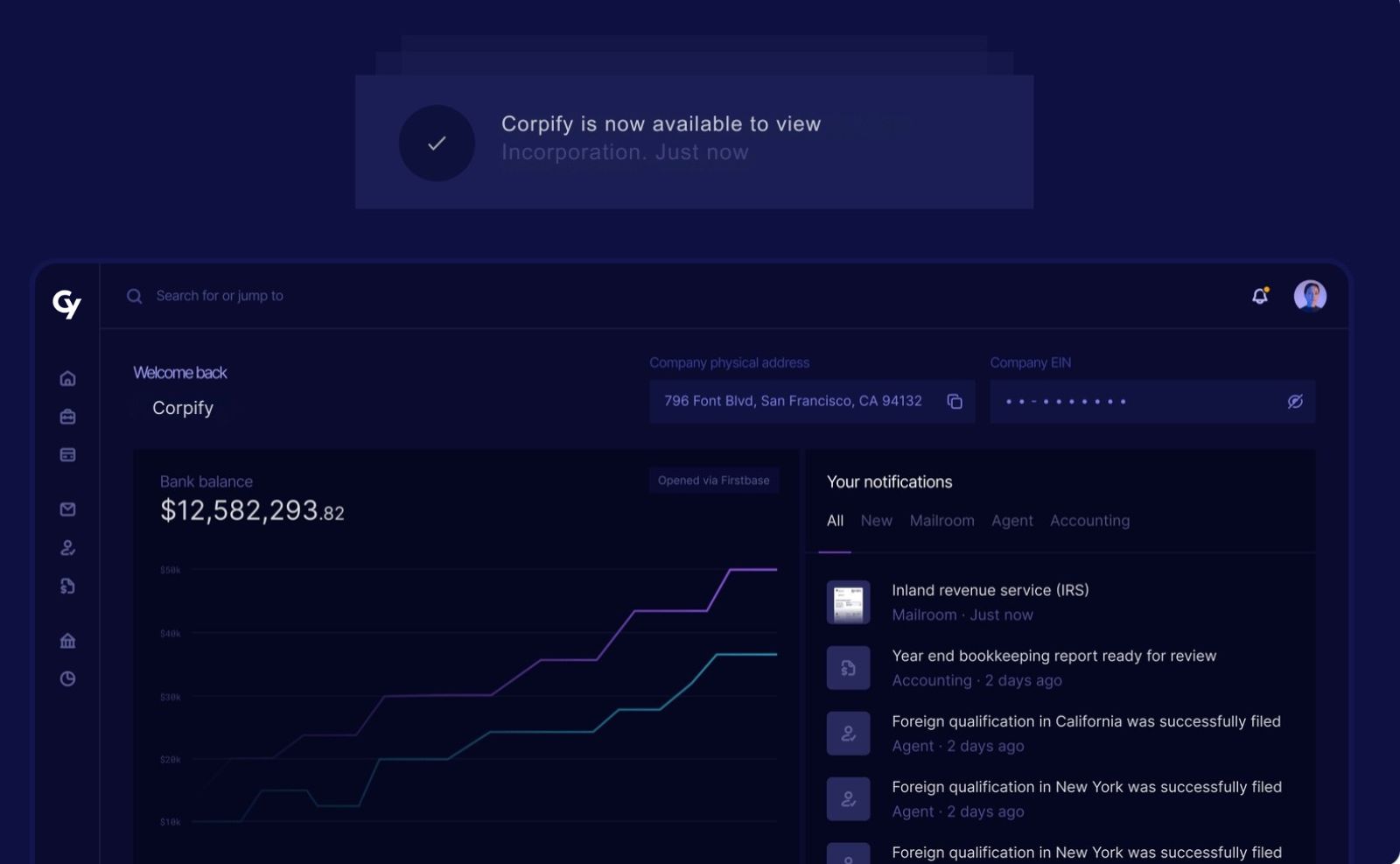Click the Gy logo in the top-left corner
The height and width of the screenshot is (864, 1400).
click(67, 305)
